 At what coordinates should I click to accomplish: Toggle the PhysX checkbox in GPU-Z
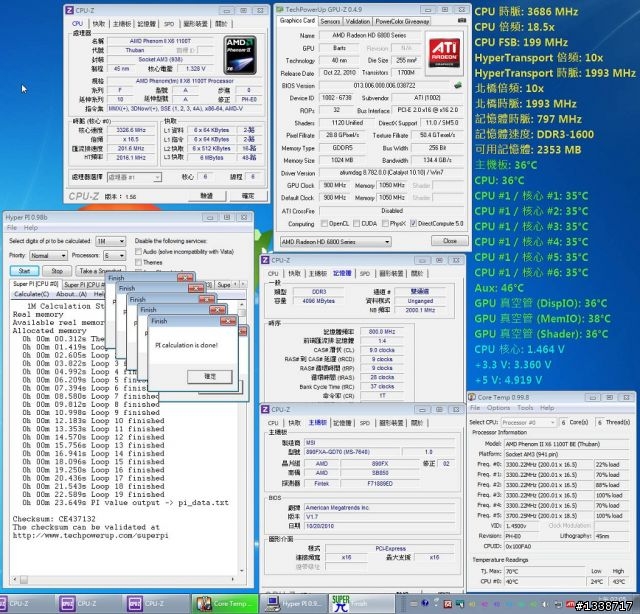[385, 223]
